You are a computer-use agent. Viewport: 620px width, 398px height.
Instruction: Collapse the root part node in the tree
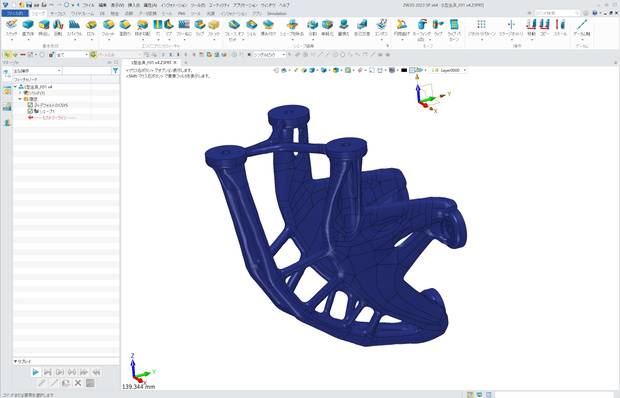tap(15, 87)
